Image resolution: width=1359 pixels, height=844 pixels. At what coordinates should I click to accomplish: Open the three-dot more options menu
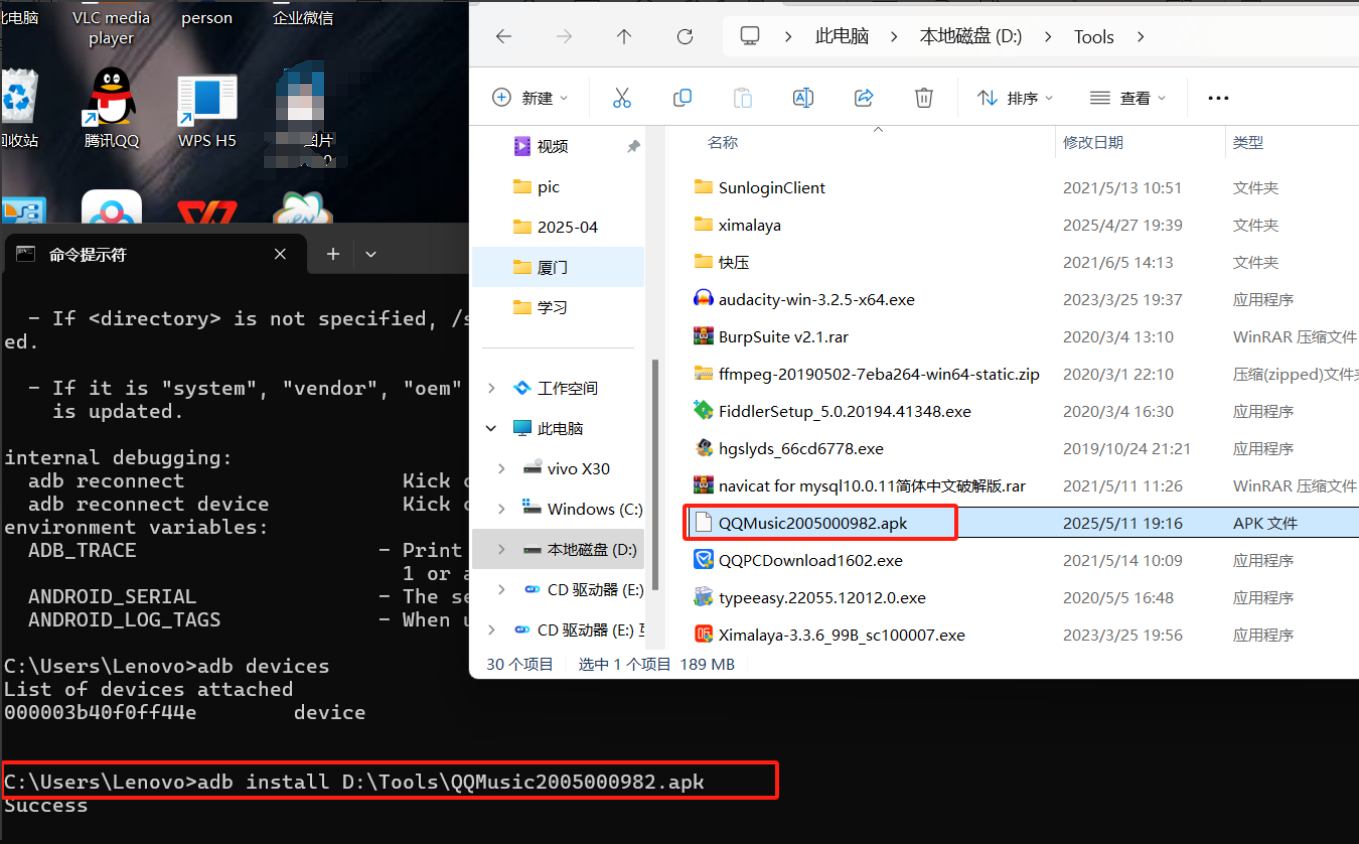[x=1218, y=98]
